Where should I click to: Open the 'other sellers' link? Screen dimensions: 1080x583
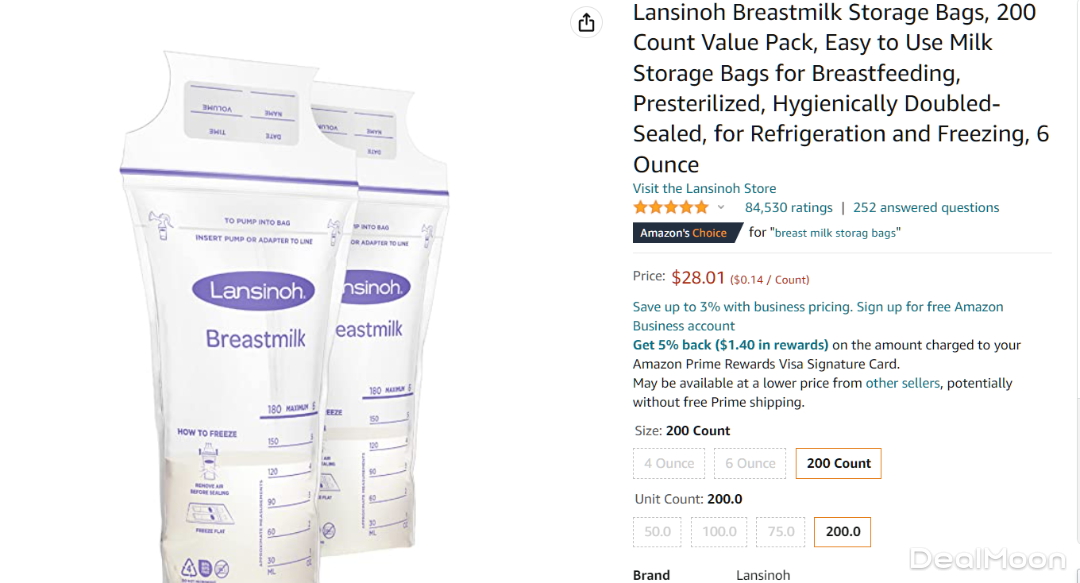tap(903, 383)
